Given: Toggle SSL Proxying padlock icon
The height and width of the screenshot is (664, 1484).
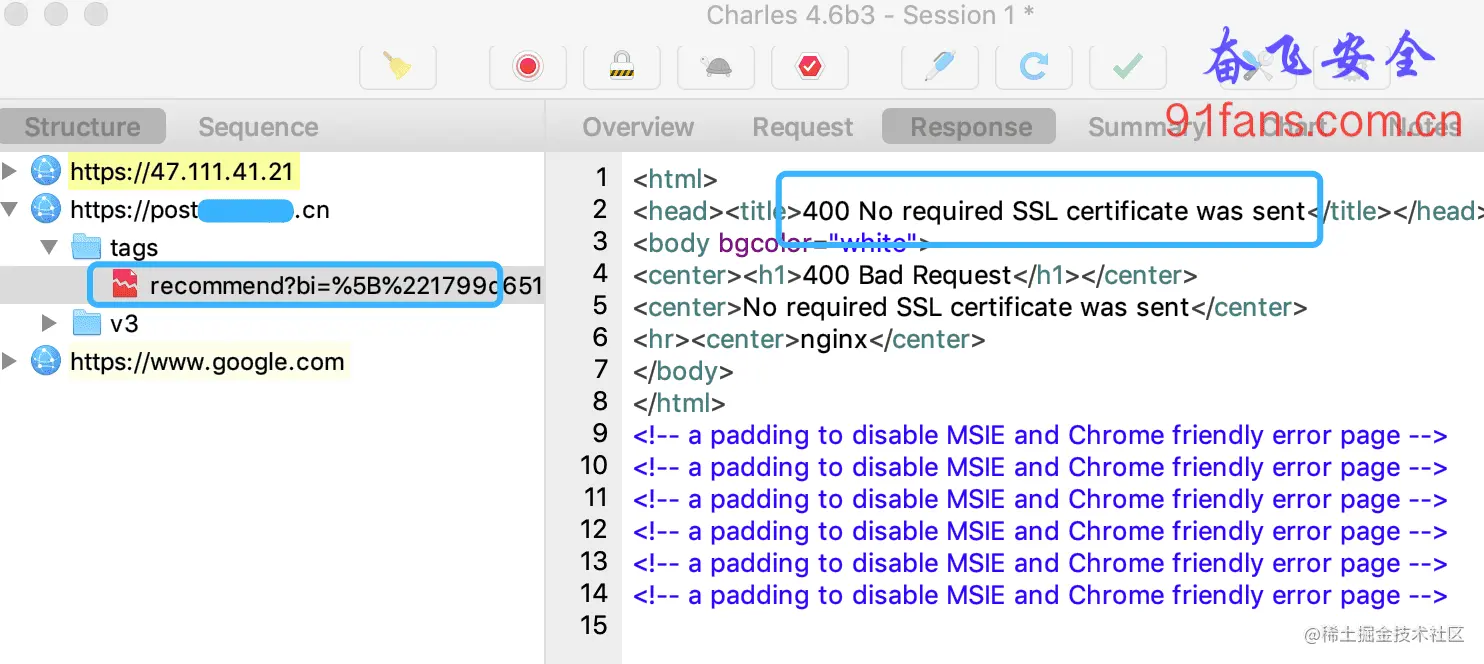Looking at the screenshot, I should coord(622,66).
